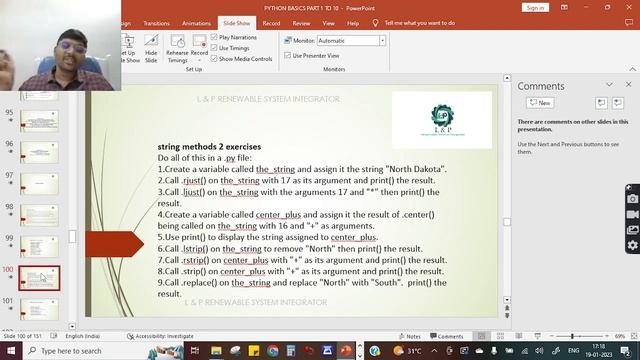Go to previous comment icon
This screenshot has width=640, height=360.
point(601,103)
